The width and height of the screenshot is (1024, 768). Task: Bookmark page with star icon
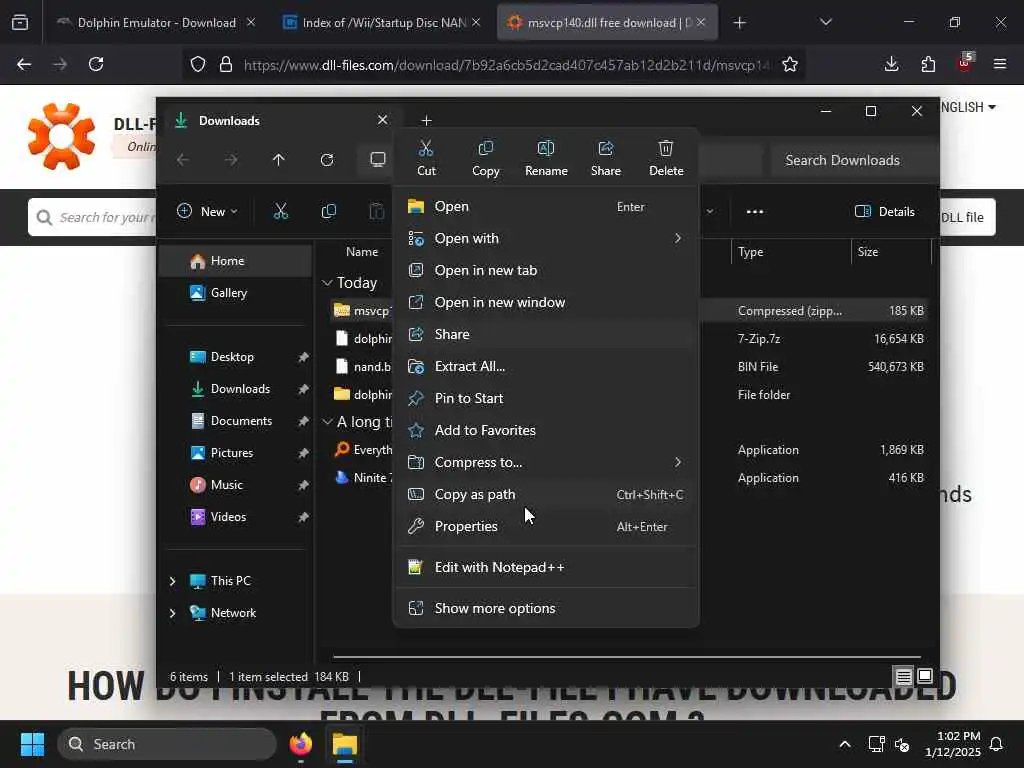point(790,64)
